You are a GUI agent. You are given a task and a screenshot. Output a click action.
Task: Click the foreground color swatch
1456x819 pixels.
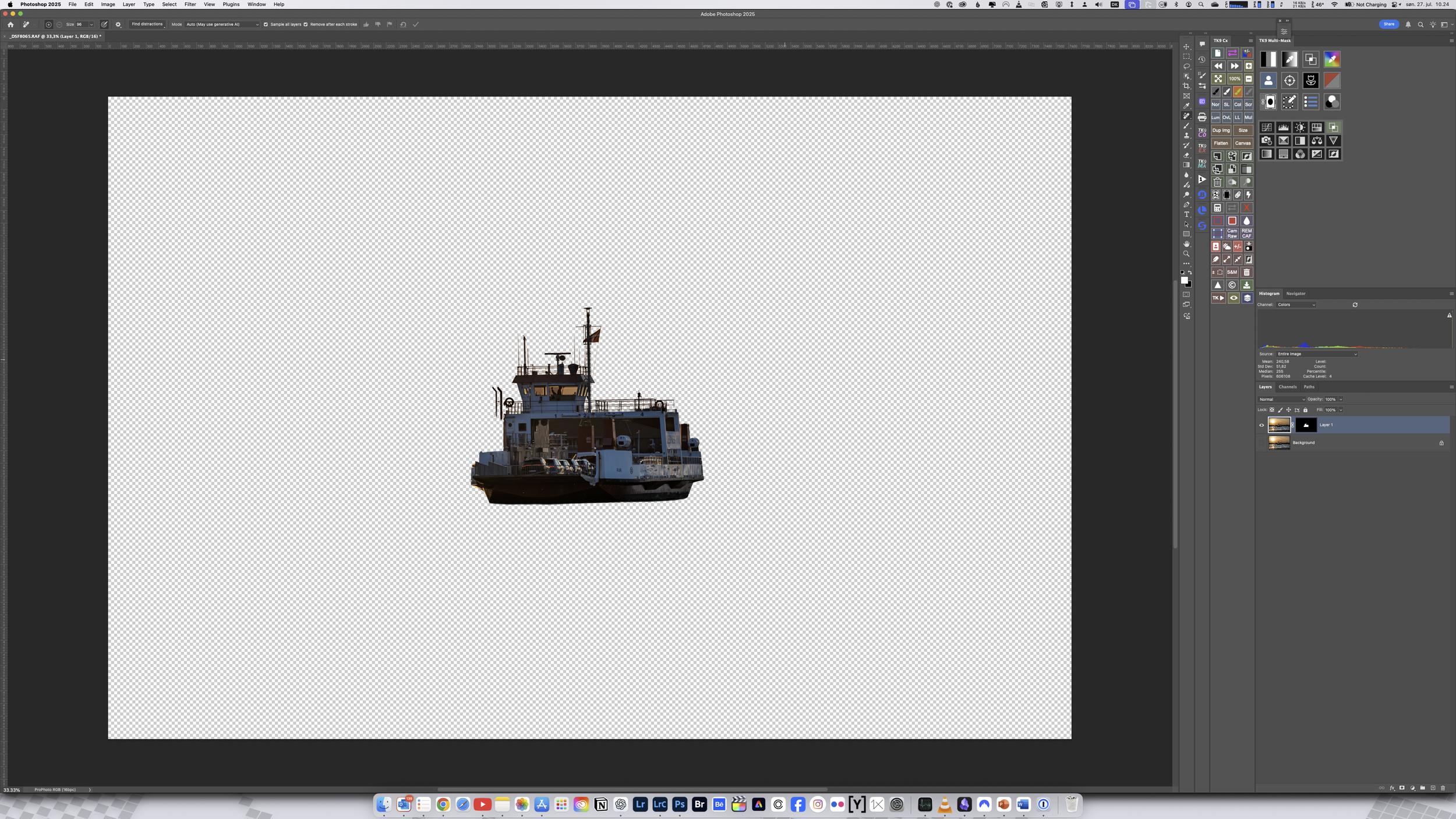click(x=1184, y=280)
